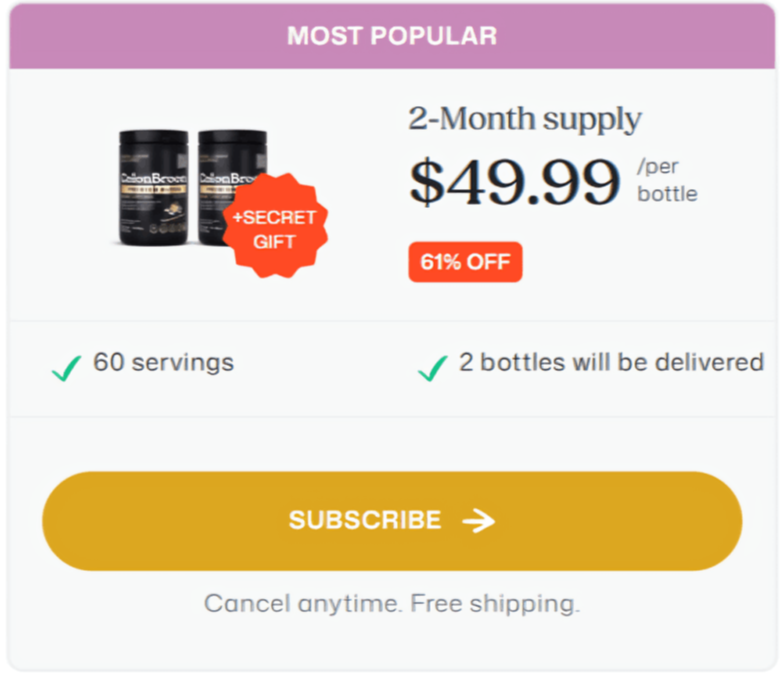The height and width of the screenshot is (675, 783).
Task: Click the green checkmark beside 60 servings
Action: coord(67,369)
